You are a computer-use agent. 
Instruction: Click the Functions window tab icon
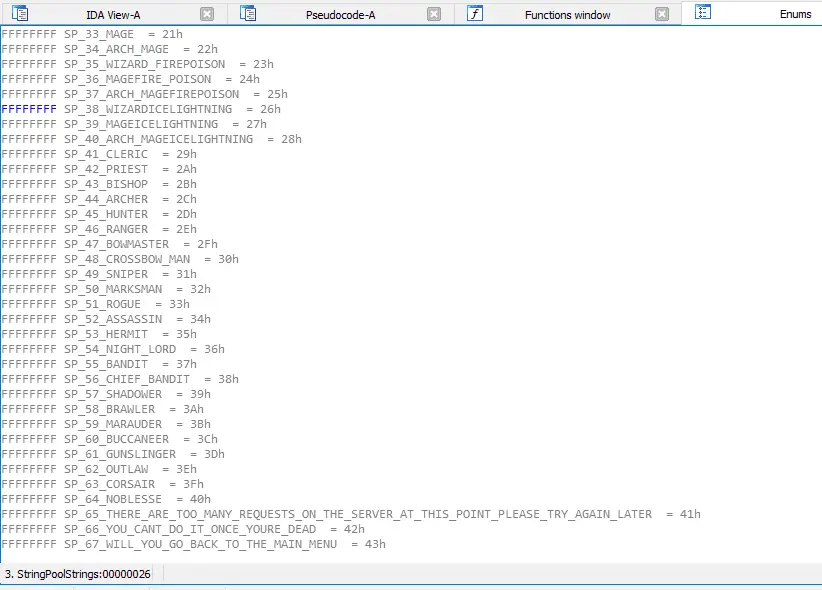coord(475,13)
